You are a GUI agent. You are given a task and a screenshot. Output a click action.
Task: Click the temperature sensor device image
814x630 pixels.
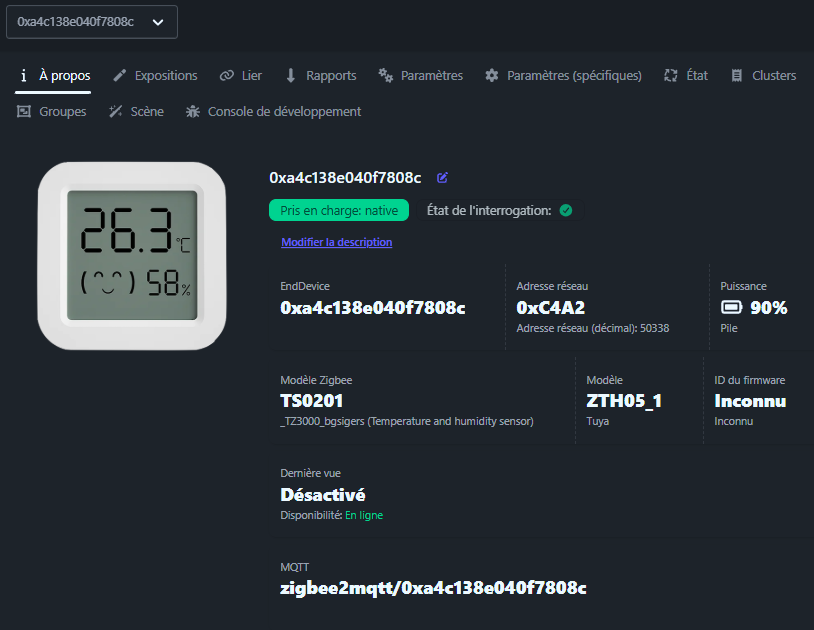(x=130, y=256)
